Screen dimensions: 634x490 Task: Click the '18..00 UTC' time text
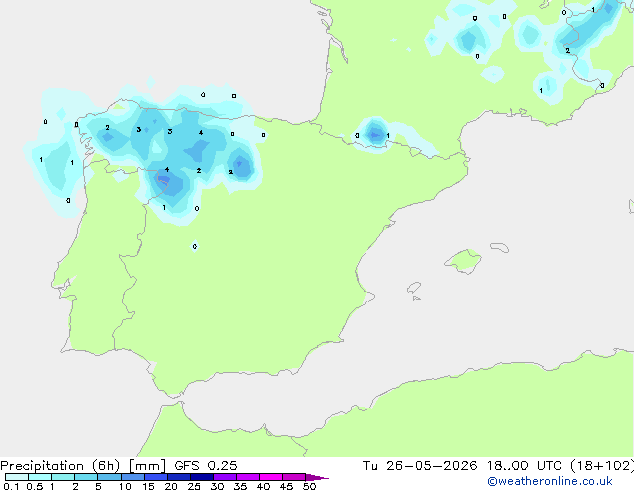pos(524,466)
